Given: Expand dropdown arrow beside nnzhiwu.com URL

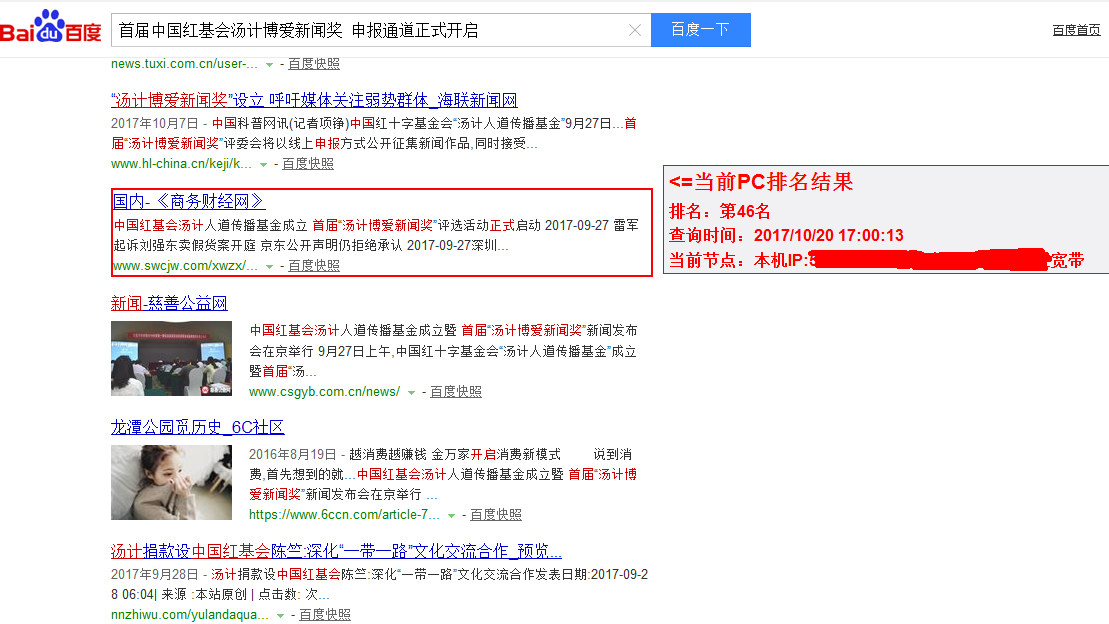Looking at the screenshot, I should (280, 616).
